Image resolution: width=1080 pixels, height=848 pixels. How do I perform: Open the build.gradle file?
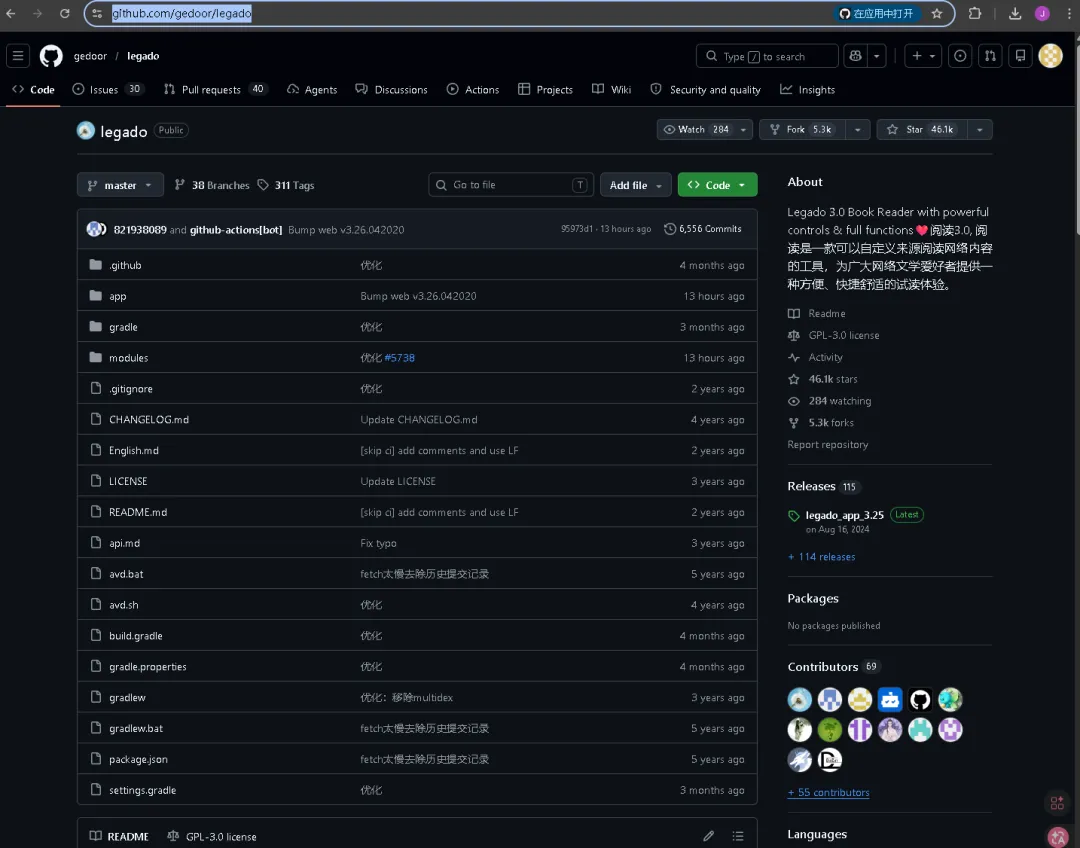tap(136, 636)
